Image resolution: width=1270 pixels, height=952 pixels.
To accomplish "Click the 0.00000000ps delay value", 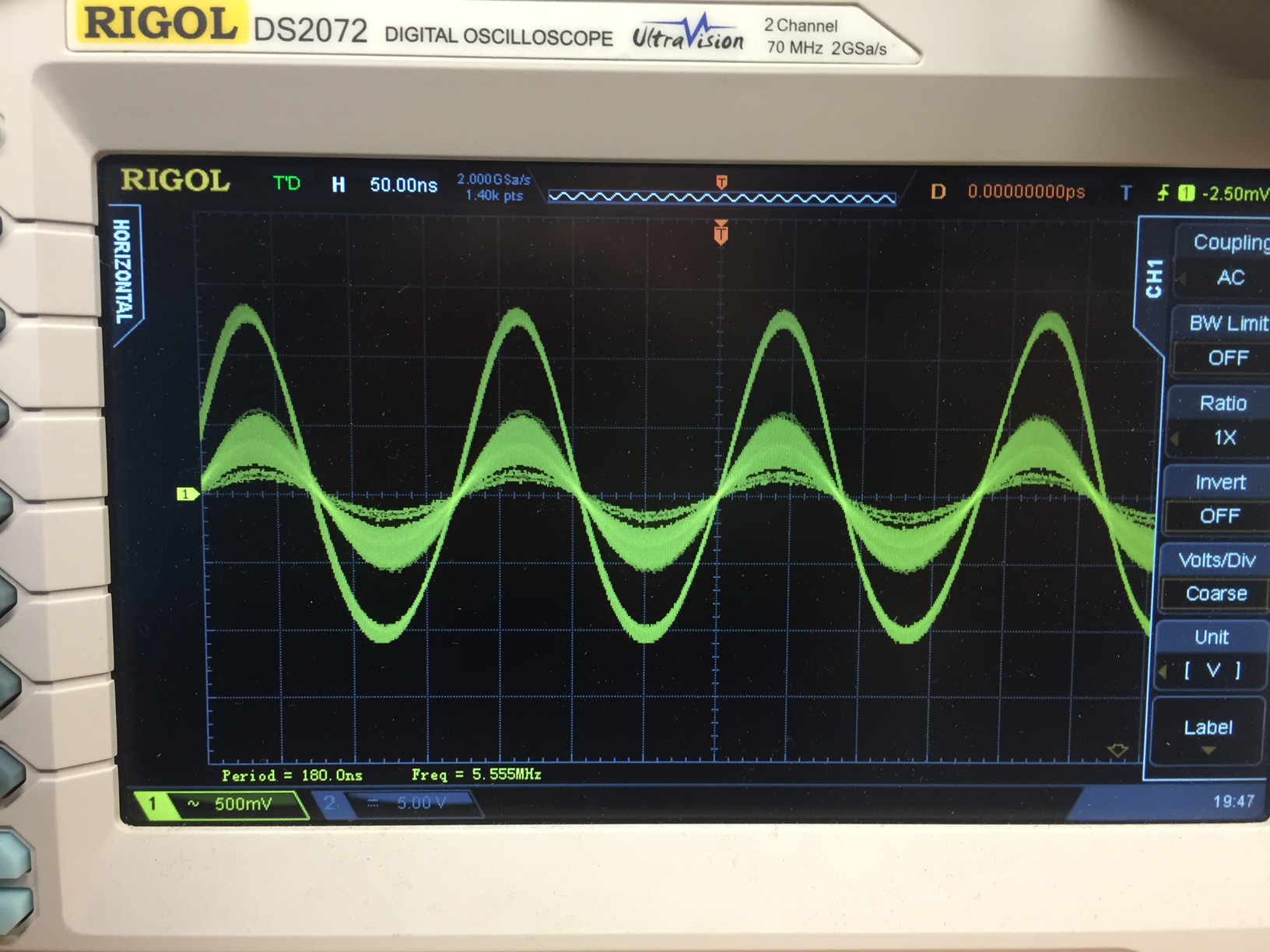I will (1026, 191).
